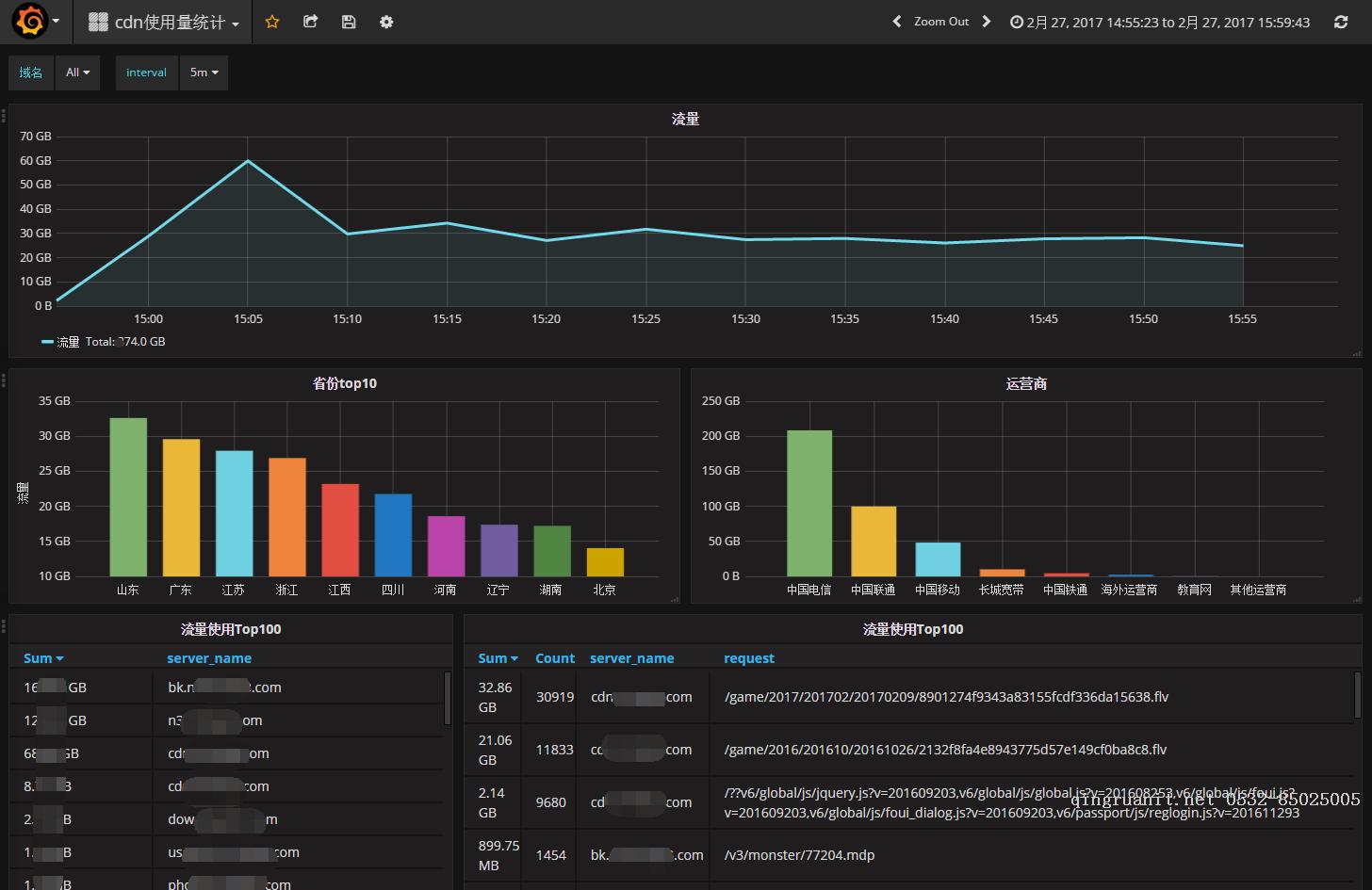Screen dimensions: 1372x890
Task: Click the 省份top10 panel title
Action: coord(345,383)
